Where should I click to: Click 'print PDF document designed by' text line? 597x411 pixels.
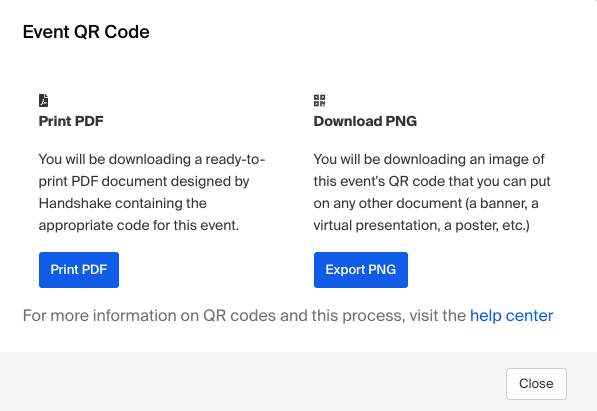tap(144, 181)
